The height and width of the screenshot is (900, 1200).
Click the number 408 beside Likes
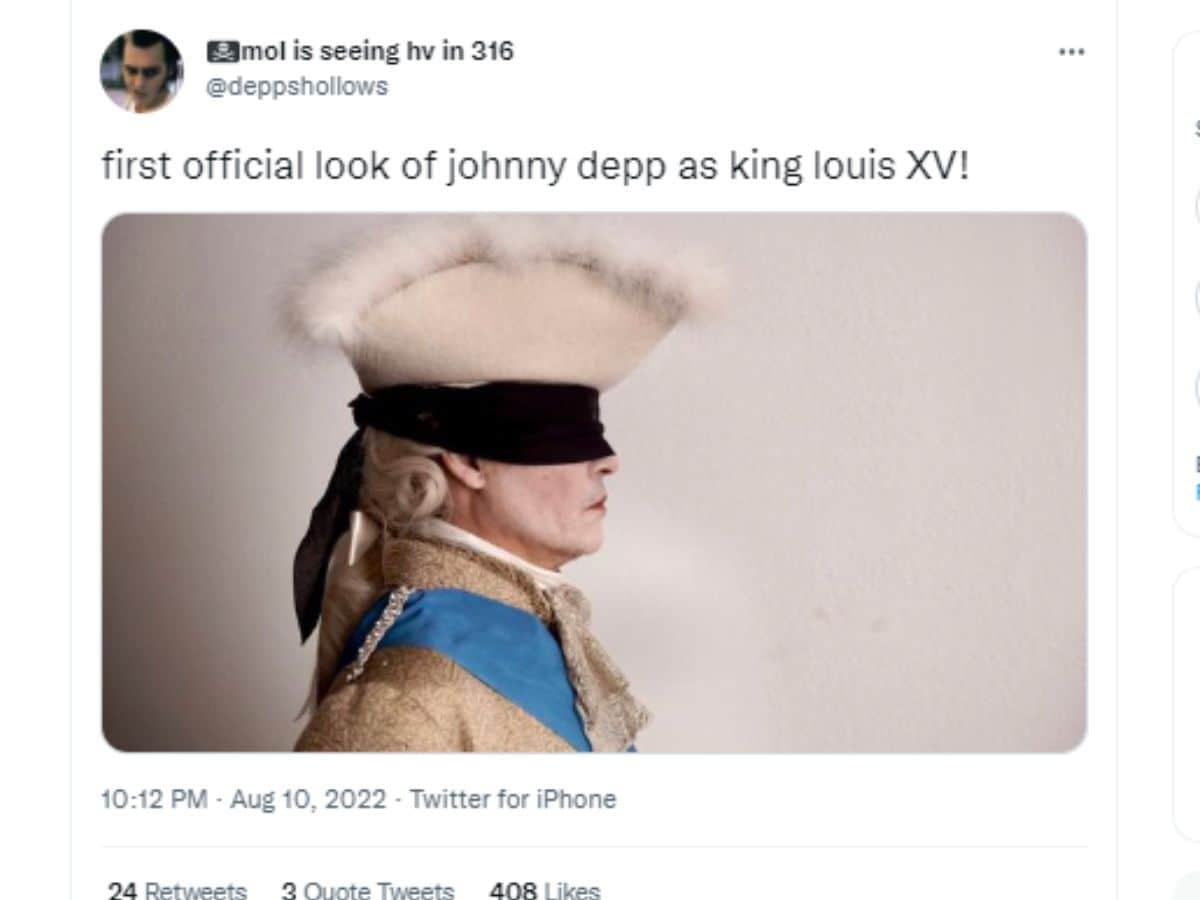click(x=512, y=890)
